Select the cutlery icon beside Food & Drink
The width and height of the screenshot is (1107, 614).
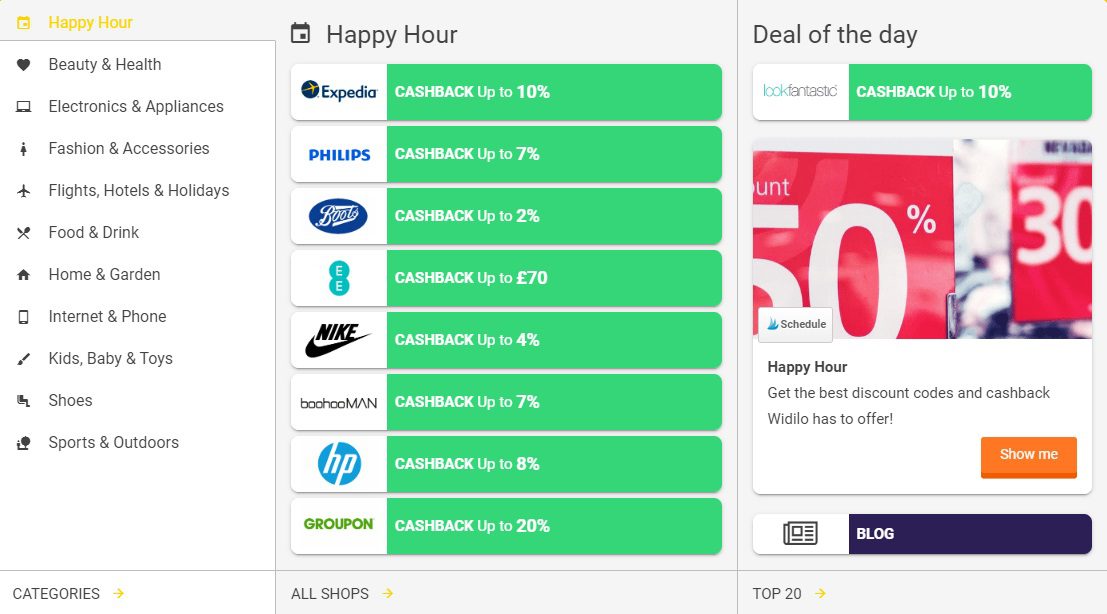pyautogui.click(x=23, y=232)
